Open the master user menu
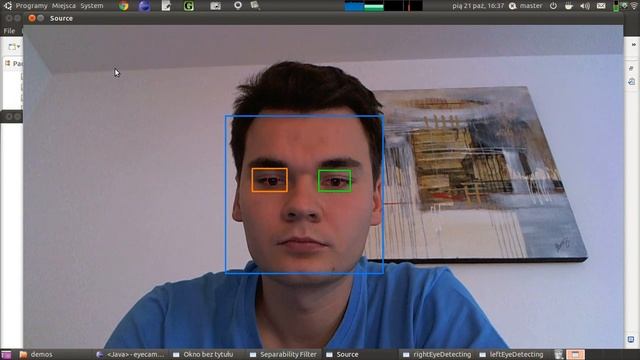The width and height of the screenshot is (640, 360). 526,6
